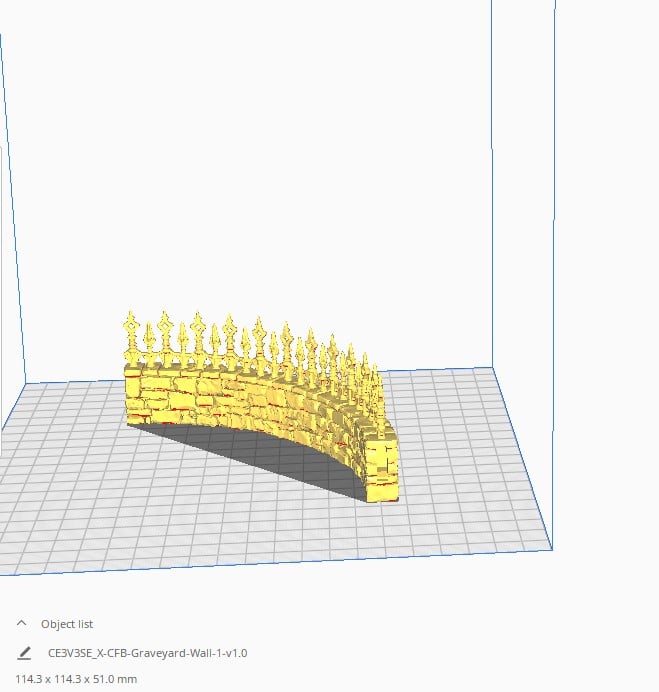This screenshot has width=659, height=692.
Task: Select the CE3V3SE_X-CFB-Graveyard-Wall-1-v1.0 object name
Action: click(x=147, y=653)
